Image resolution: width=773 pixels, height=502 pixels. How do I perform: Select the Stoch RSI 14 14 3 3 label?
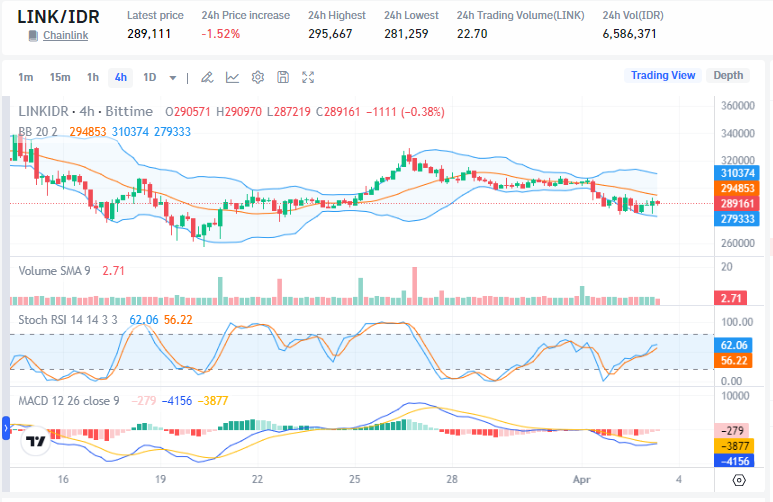click(68, 320)
